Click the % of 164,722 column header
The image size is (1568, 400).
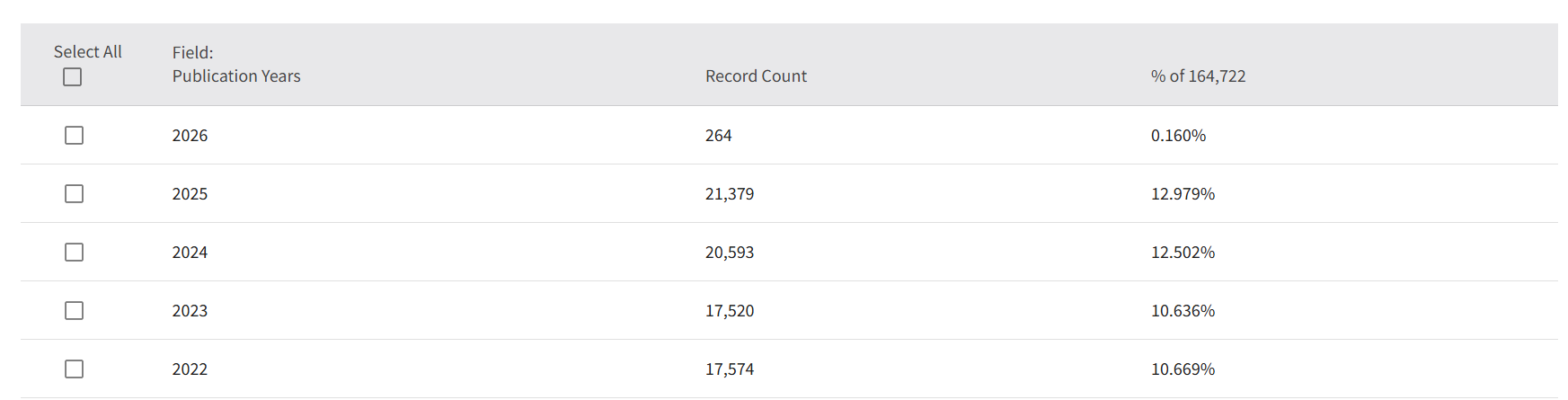(x=1198, y=76)
